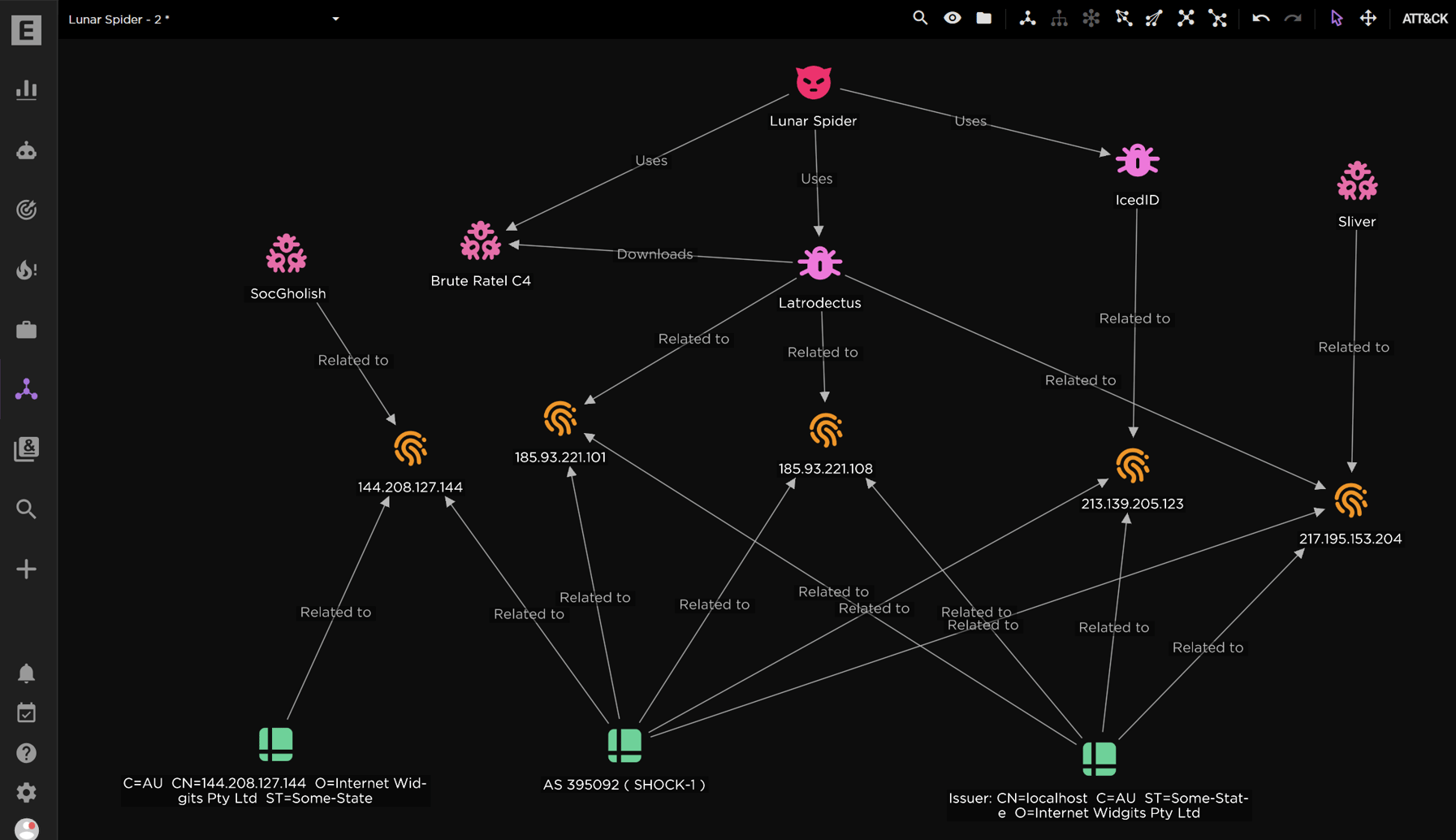Viewport: 1456px width, 840px height.
Task: Open the Dashboard bar chart icon in sidebar
Action: pos(27,90)
